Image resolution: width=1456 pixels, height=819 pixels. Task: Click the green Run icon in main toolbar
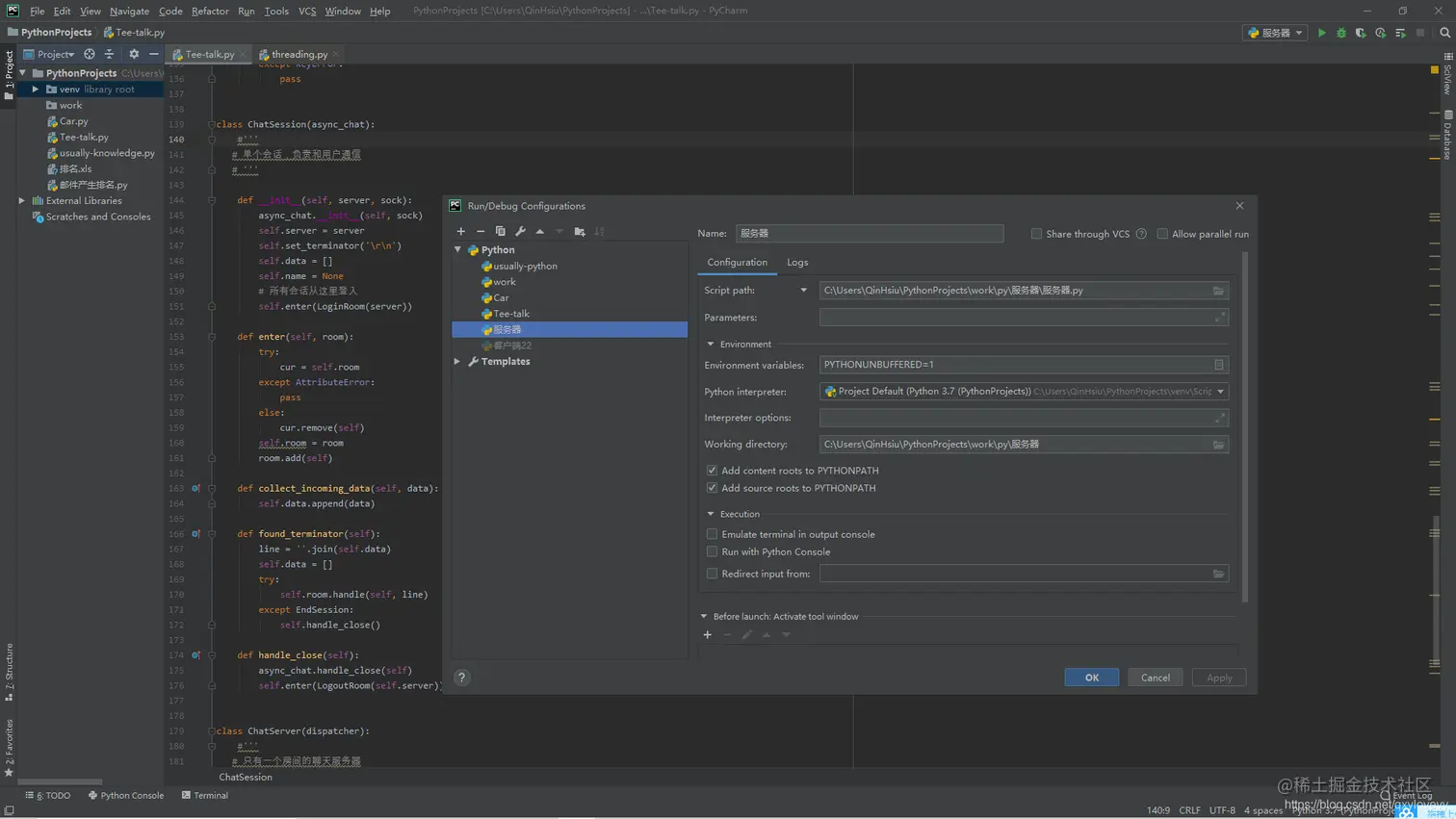(1321, 33)
